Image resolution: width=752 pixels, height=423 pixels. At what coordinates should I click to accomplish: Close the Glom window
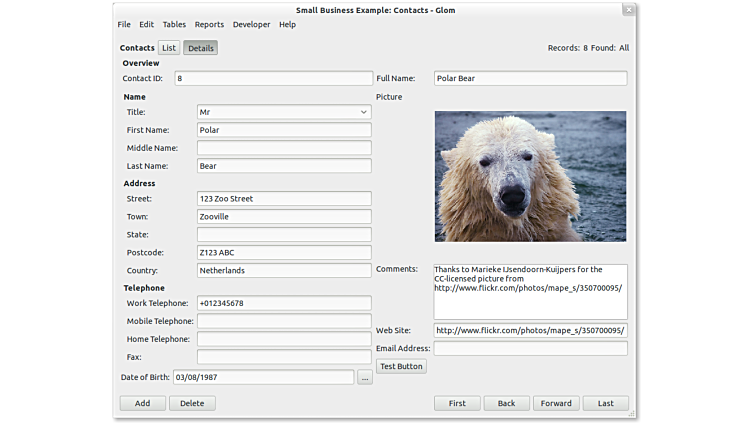coord(628,10)
